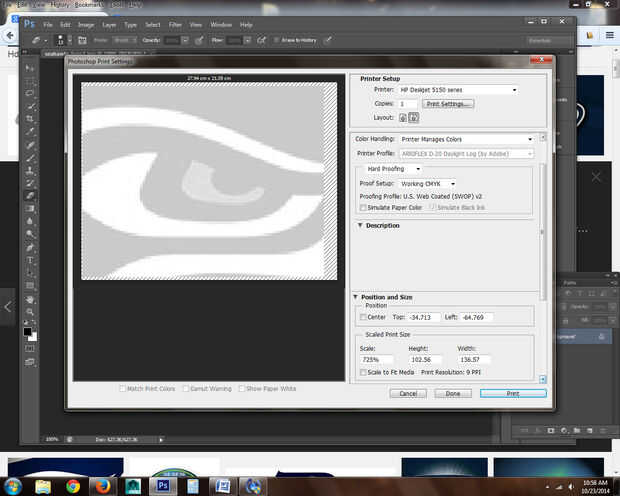Select the Zoom tool in toolbar

coord(31,311)
